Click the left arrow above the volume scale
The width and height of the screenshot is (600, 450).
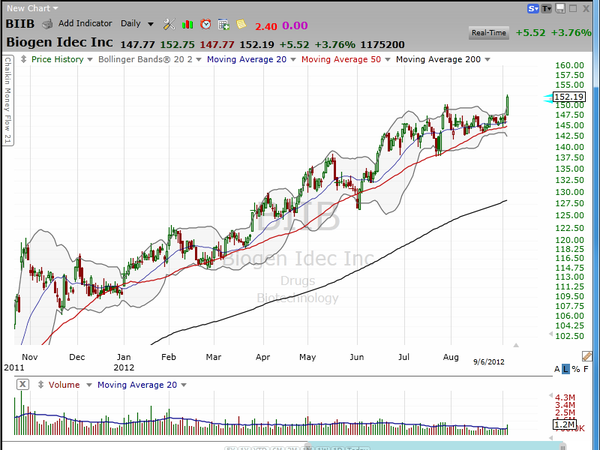pos(551,395)
